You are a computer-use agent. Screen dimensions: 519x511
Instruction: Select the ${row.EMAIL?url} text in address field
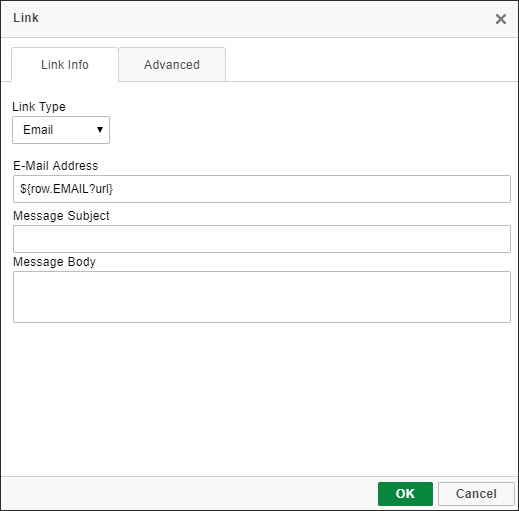67,189
